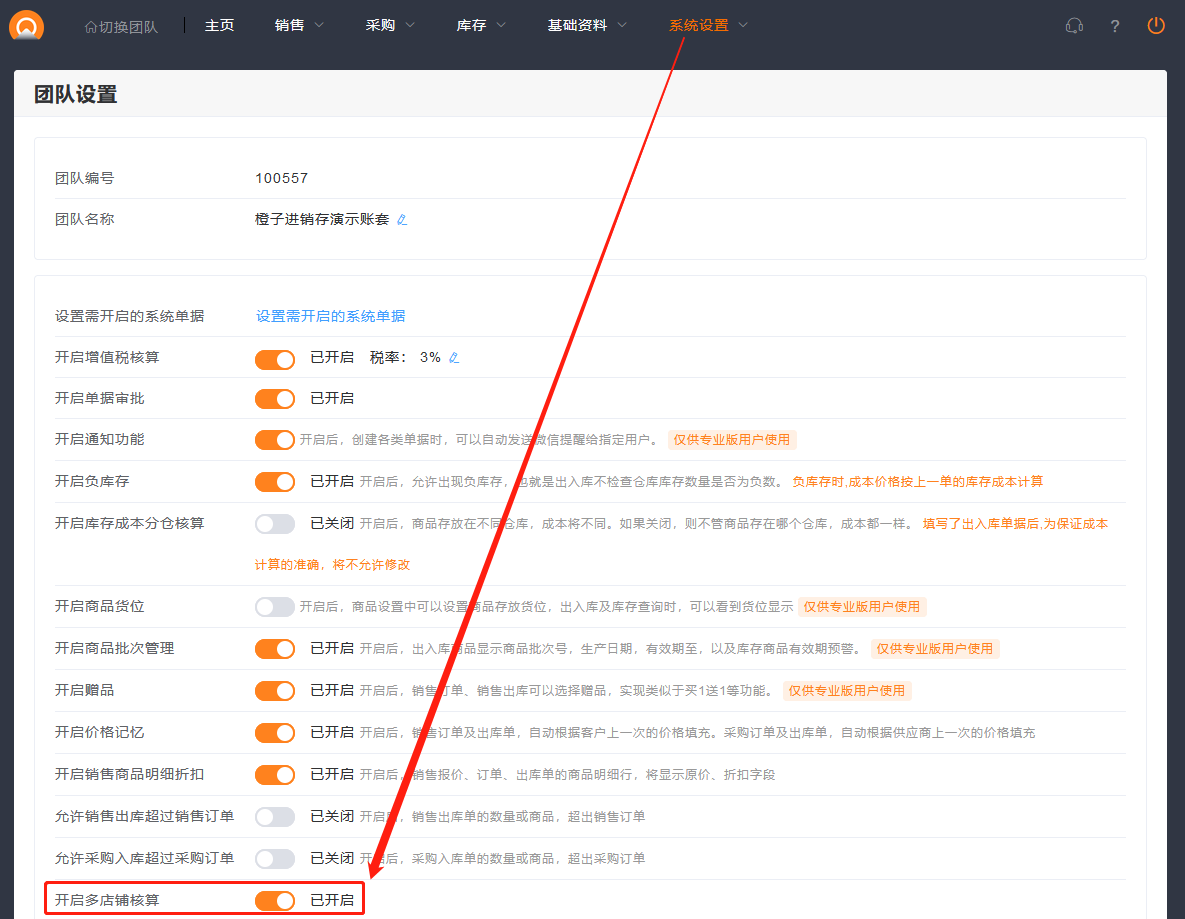Viewport: 1185px width, 919px height.
Task: Go to the 主页 tab
Action: point(219,25)
